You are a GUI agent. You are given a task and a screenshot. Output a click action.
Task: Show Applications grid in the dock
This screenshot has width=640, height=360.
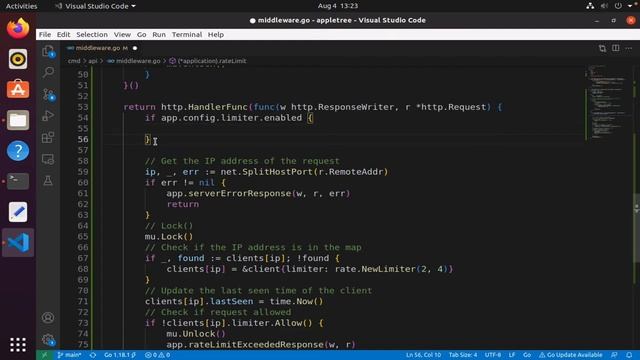tap(18, 344)
